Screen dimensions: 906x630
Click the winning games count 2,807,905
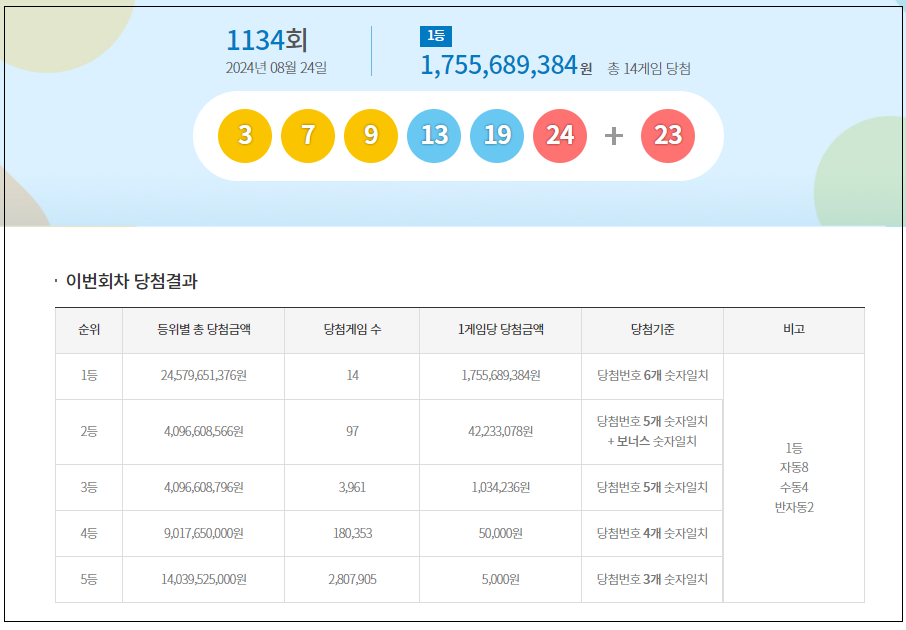352,579
